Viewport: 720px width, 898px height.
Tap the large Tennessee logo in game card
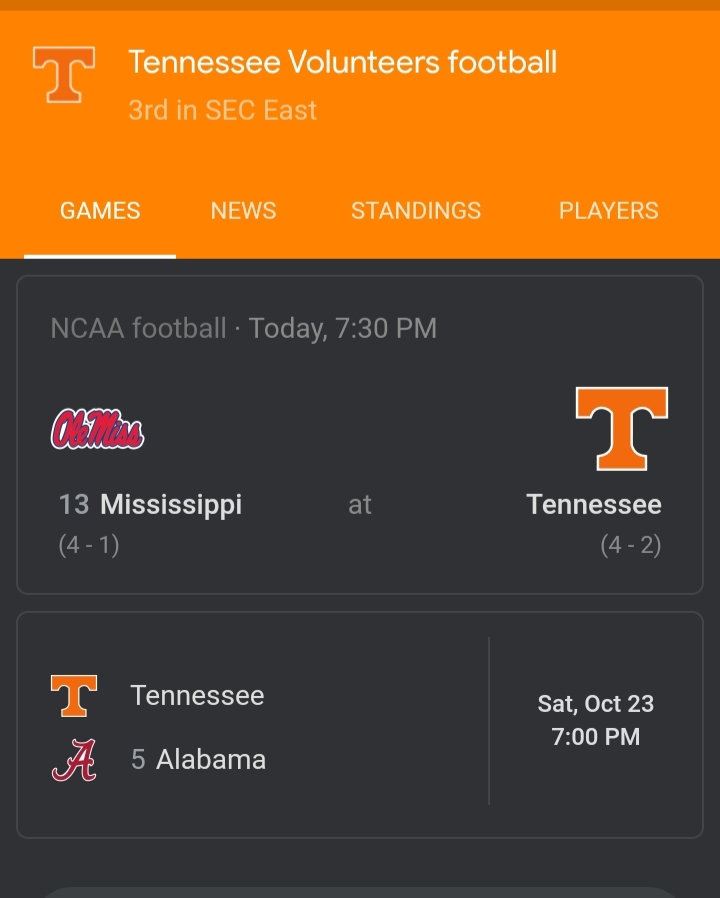(621, 429)
